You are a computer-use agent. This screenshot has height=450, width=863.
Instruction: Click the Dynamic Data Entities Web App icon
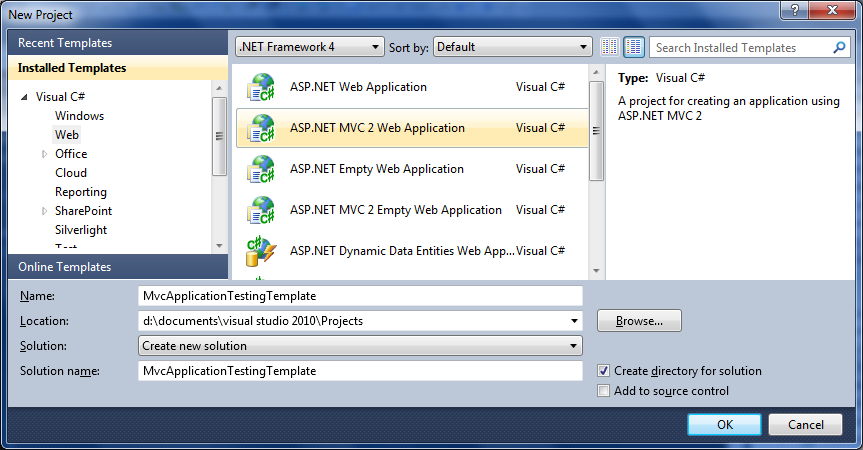point(260,251)
